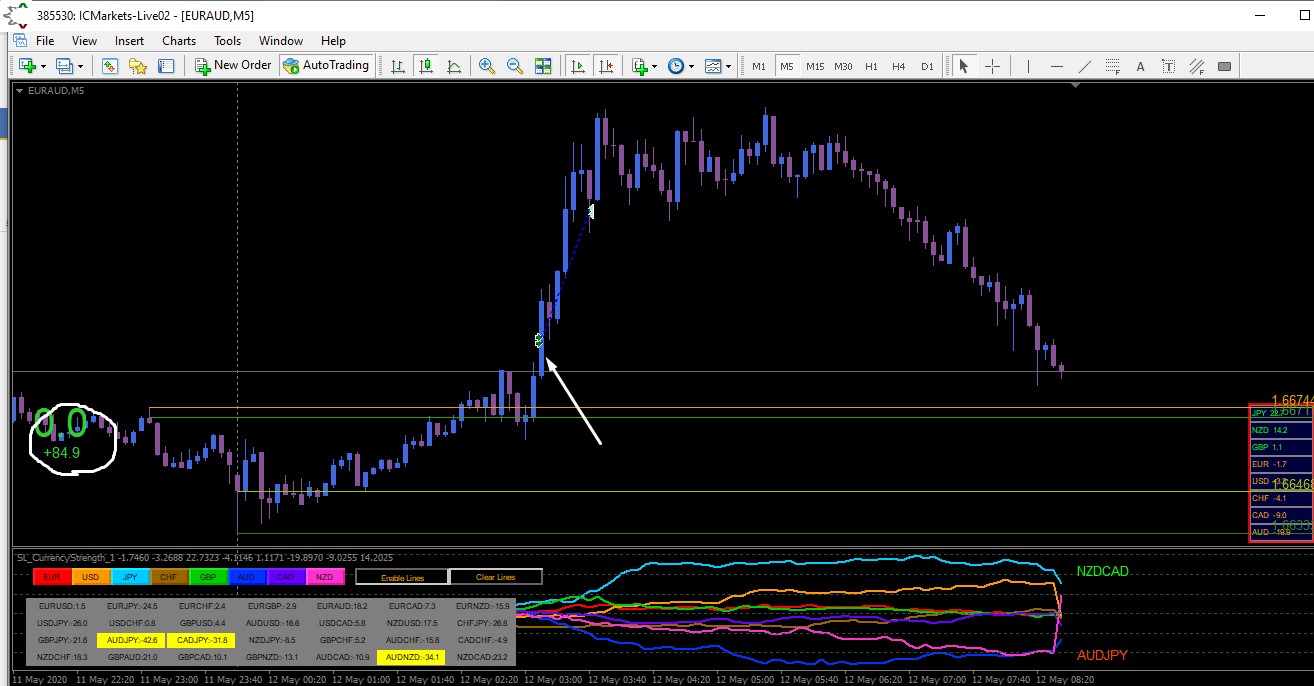Select the M30 timeframe
This screenshot has height=686, width=1314.
click(x=844, y=66)
